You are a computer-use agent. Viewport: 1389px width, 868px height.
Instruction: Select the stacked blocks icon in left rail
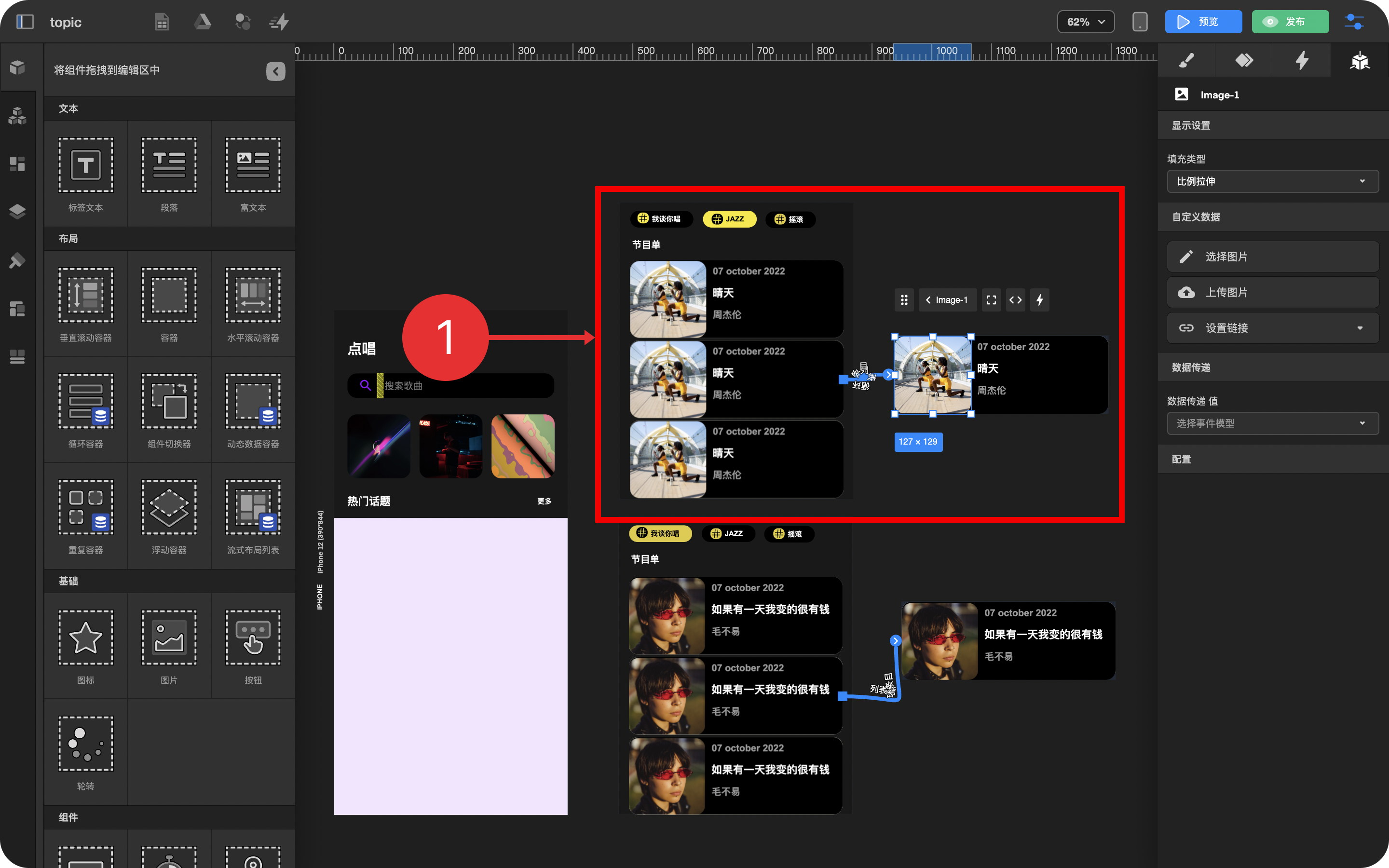(x=17, y=116)
